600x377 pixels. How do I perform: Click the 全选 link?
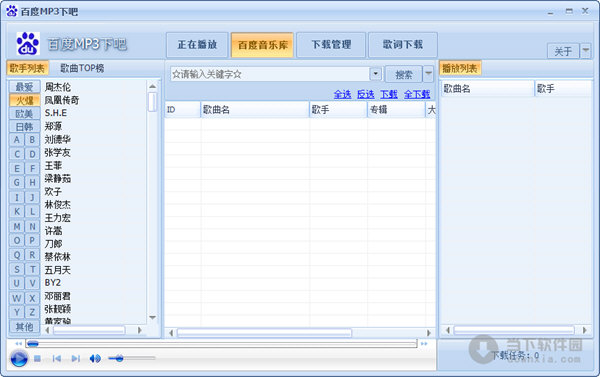pyautogui.click(x=342, y=94)
